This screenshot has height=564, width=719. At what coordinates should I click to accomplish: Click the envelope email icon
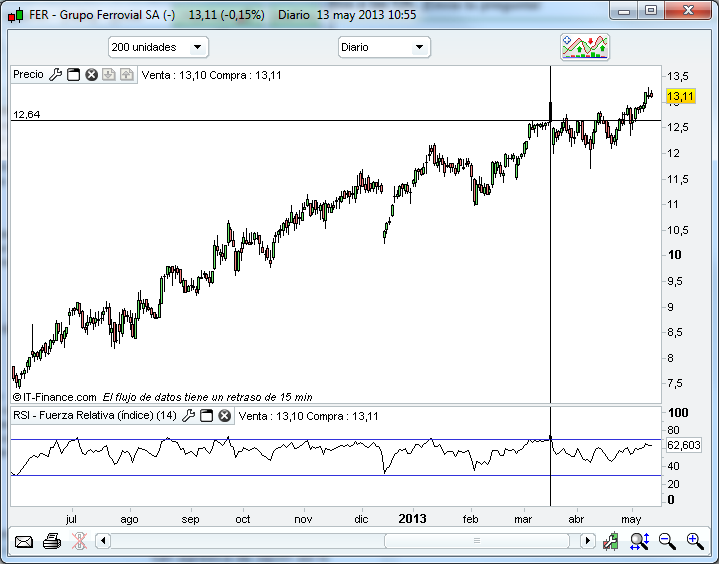(23, 542)
